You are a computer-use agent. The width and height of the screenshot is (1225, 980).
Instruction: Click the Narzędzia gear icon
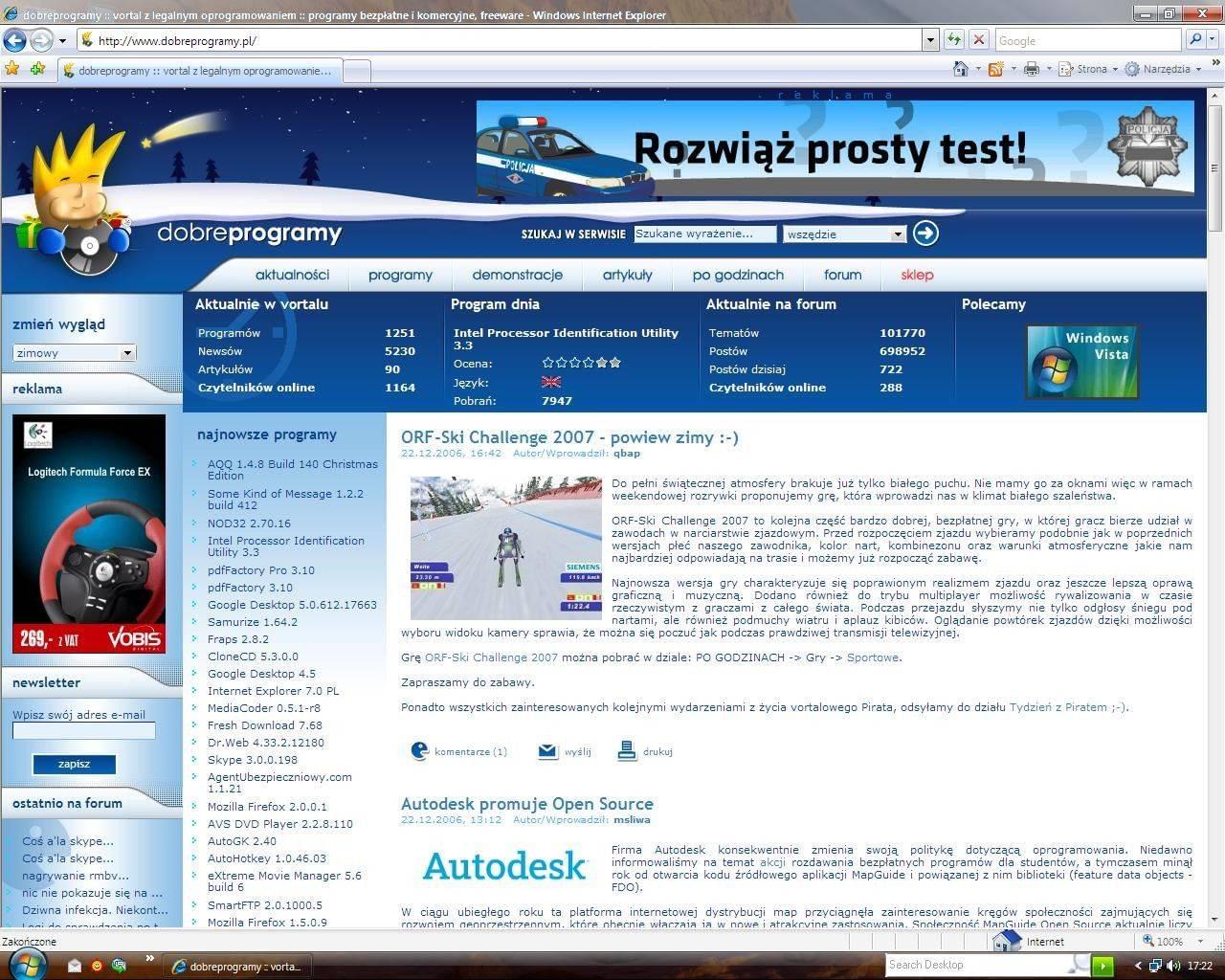click(x=1132, y=69)
